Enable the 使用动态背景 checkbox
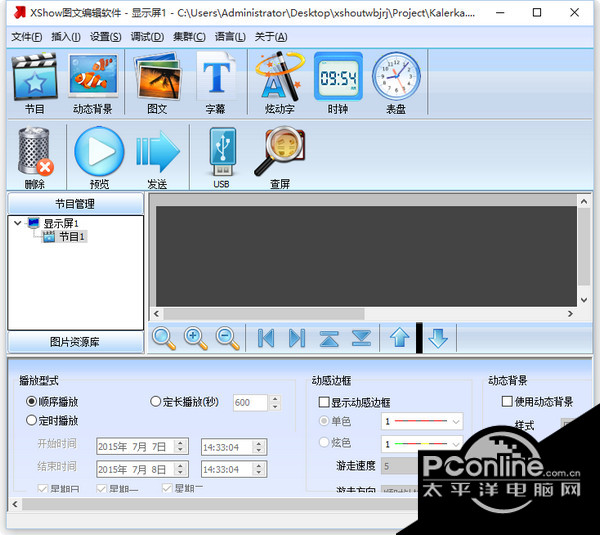 coord(507,401)
